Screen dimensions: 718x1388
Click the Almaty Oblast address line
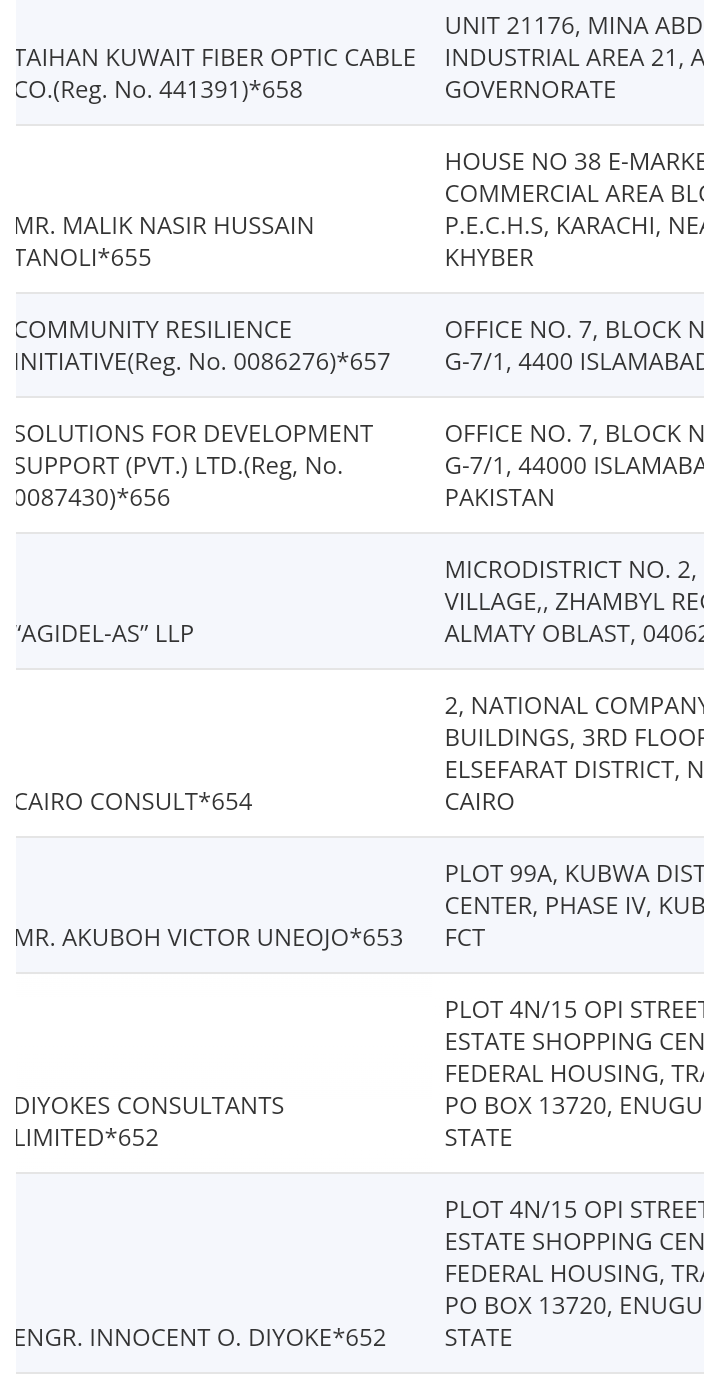[574, 633]
